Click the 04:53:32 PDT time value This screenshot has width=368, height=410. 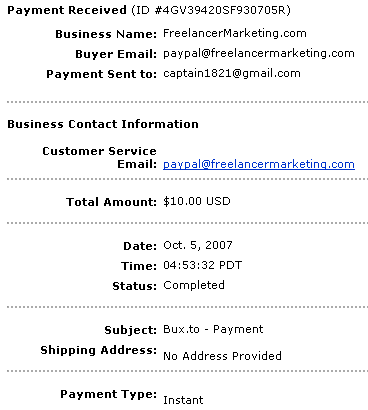202,265
